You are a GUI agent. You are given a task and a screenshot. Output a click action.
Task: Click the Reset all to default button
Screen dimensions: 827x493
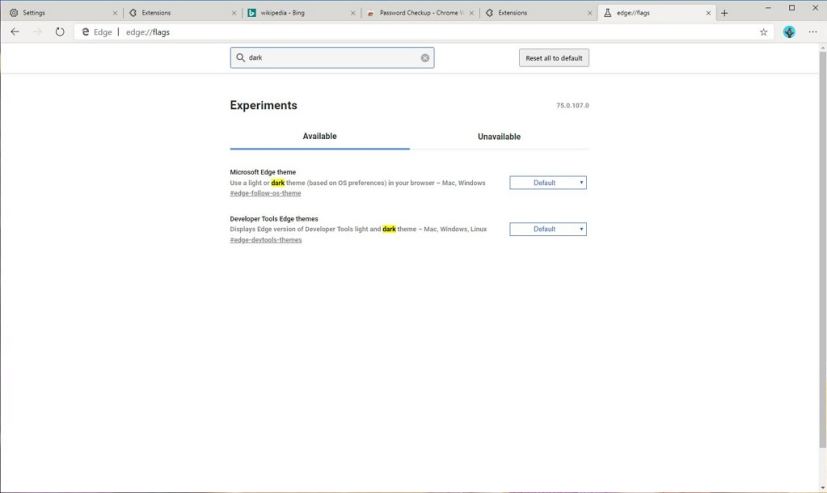point(554,58)
